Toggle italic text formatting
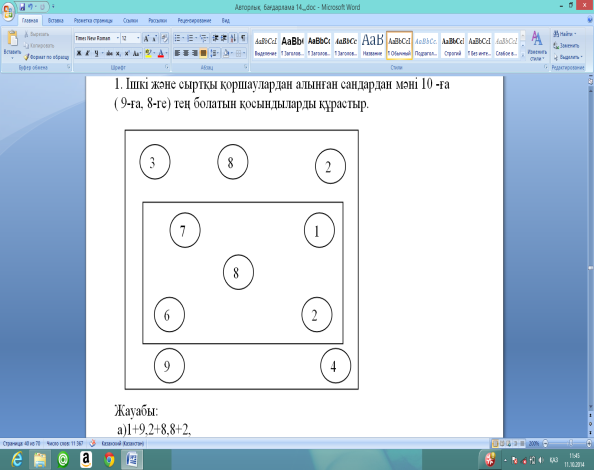 click(x=88, y=53)
